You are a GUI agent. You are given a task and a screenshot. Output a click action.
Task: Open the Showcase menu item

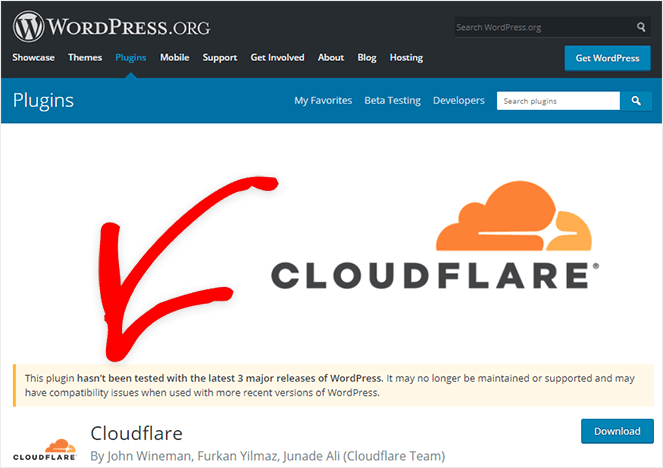(33, 58)
